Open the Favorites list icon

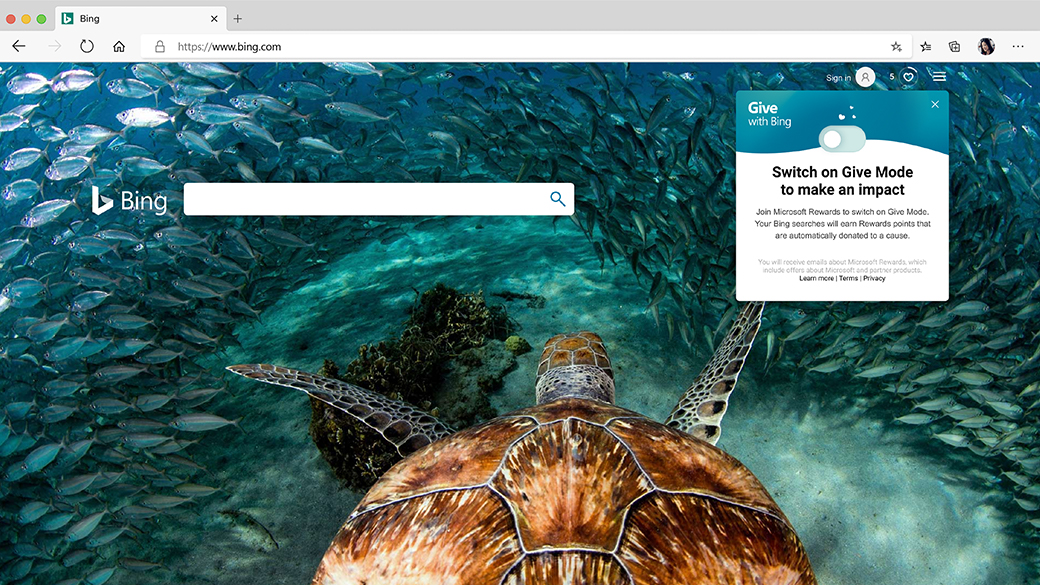coord(926,46)
